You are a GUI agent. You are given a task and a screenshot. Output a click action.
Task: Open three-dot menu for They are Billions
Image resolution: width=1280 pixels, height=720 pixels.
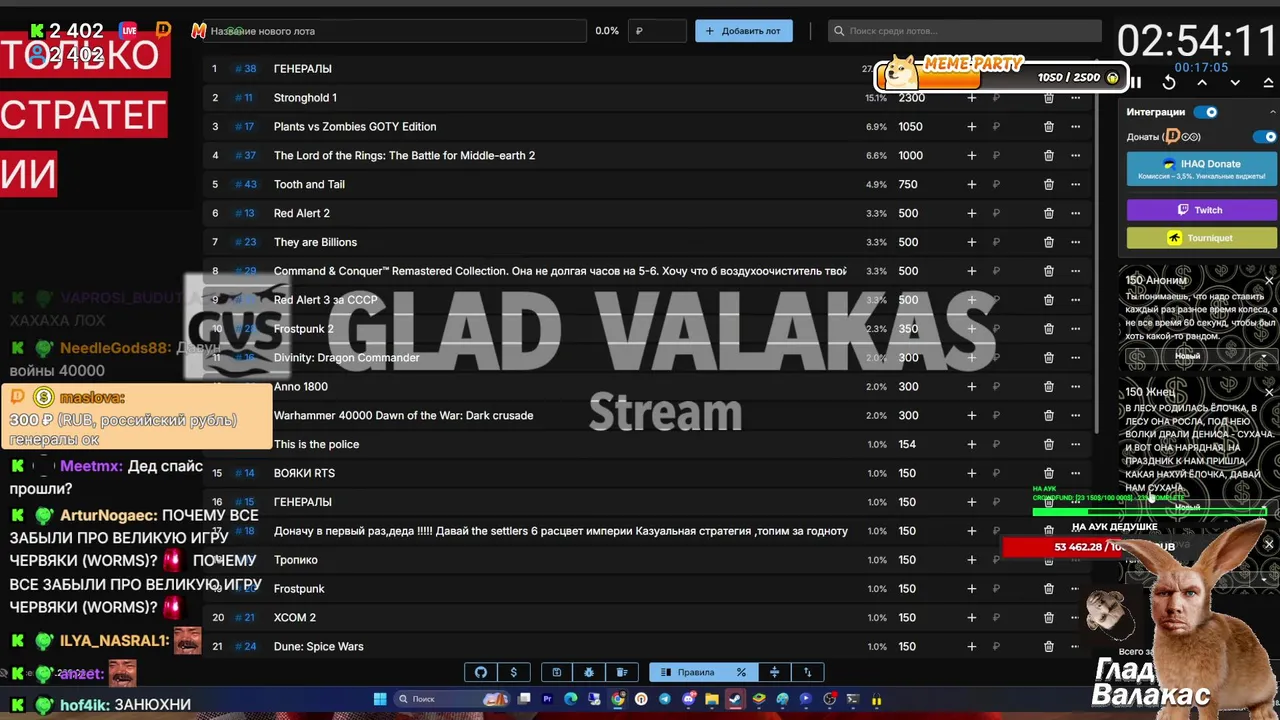coord(1075,242)
